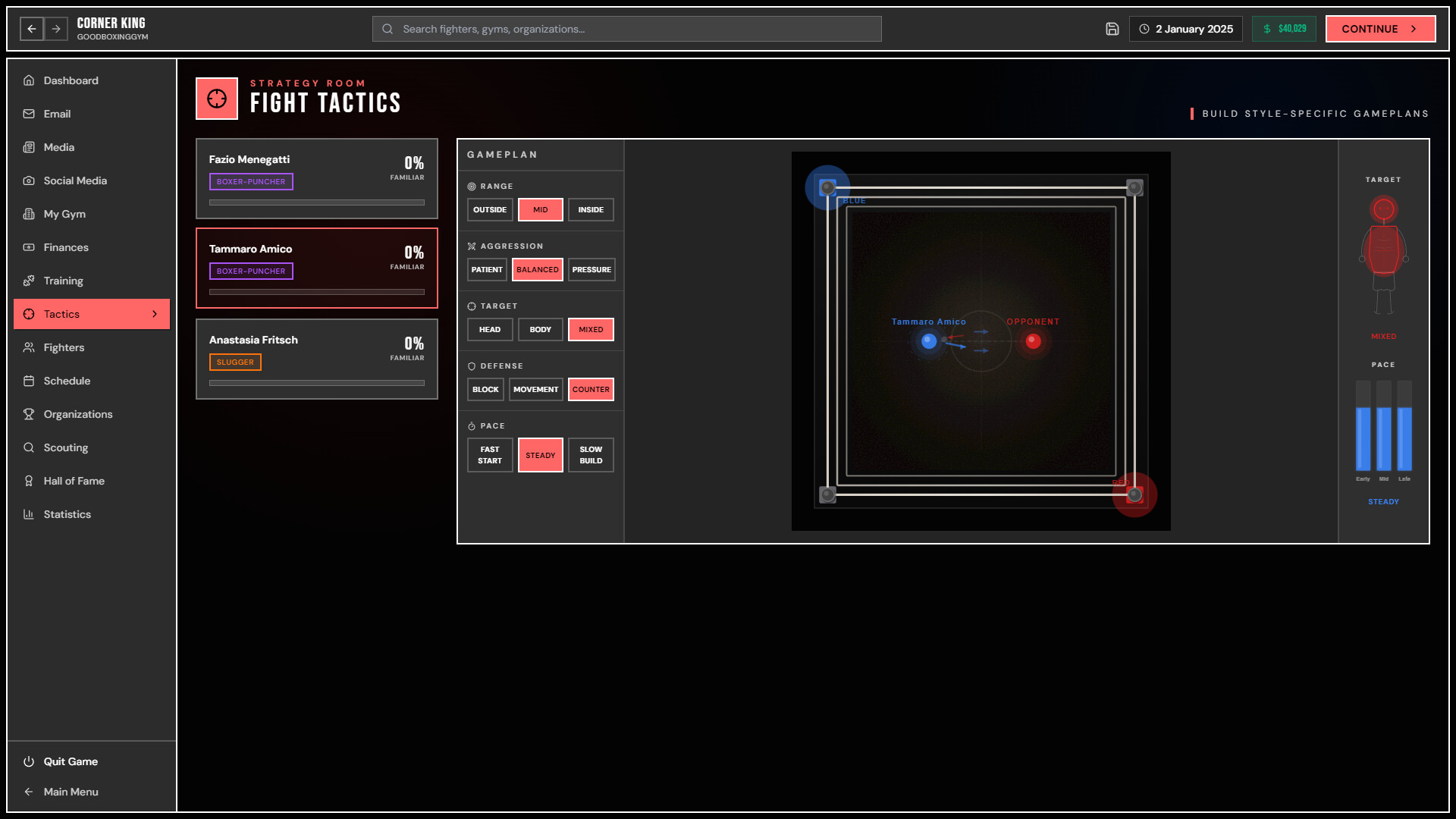Click the back navigation arrow
Screen dimensions: 1456x819
[31, 29]
